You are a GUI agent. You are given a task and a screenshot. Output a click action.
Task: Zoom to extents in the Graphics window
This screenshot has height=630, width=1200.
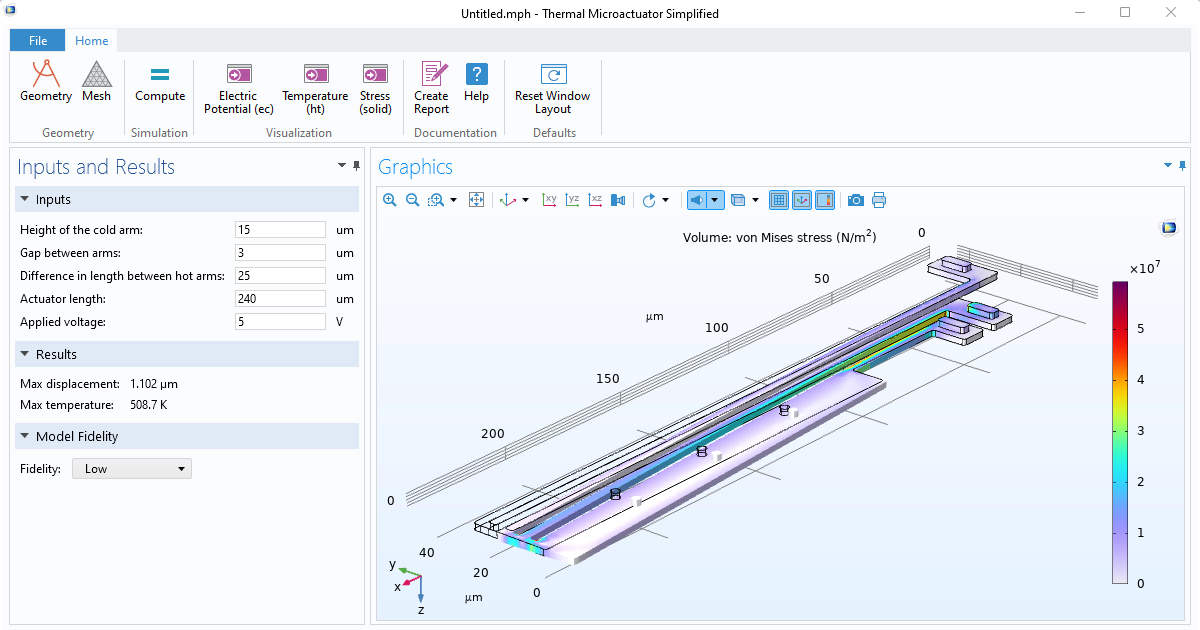click(476, 200)
